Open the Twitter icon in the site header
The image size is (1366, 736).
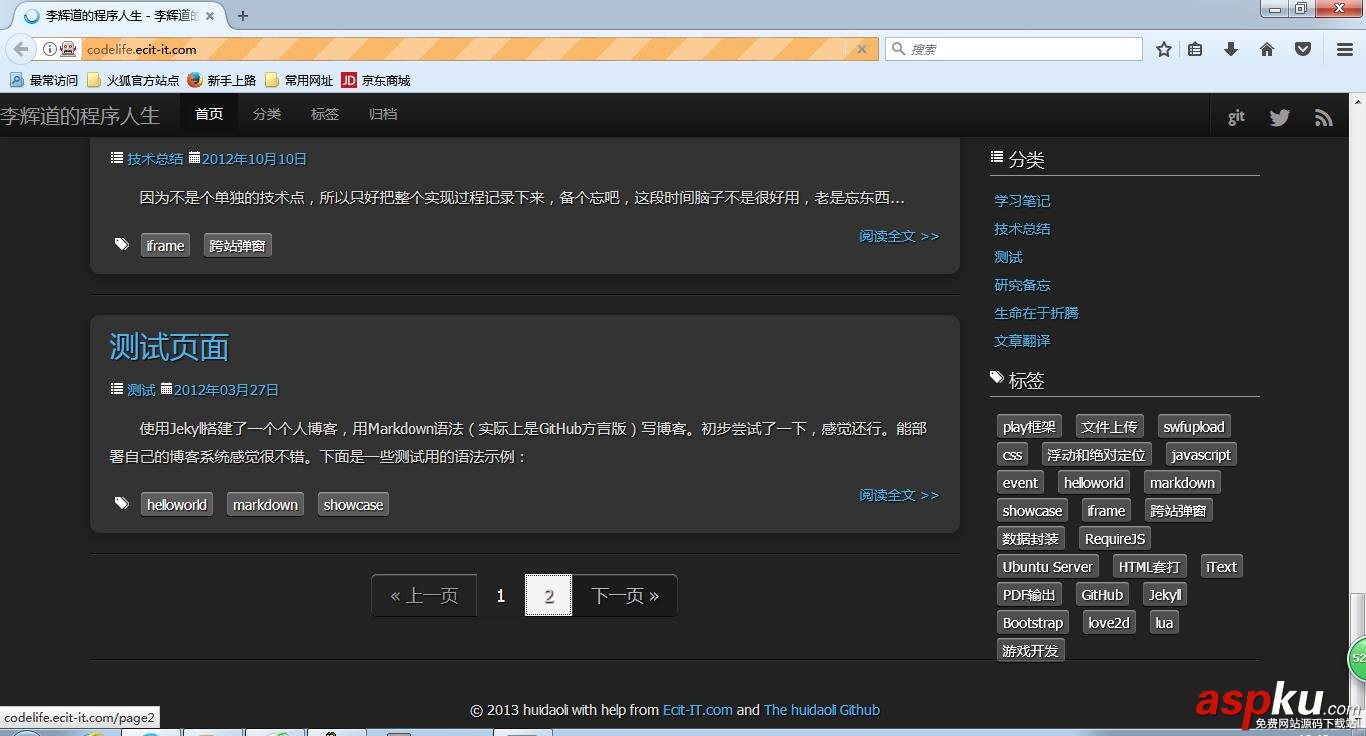coord(1280,116)
